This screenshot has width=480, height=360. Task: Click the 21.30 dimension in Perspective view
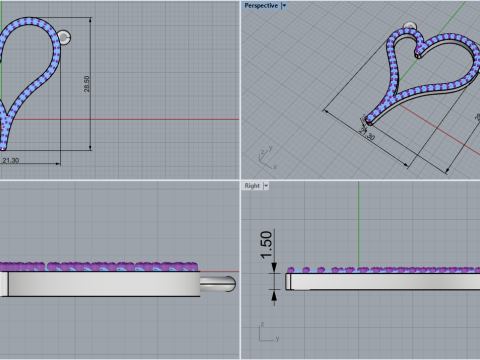(x=367, y=134)
